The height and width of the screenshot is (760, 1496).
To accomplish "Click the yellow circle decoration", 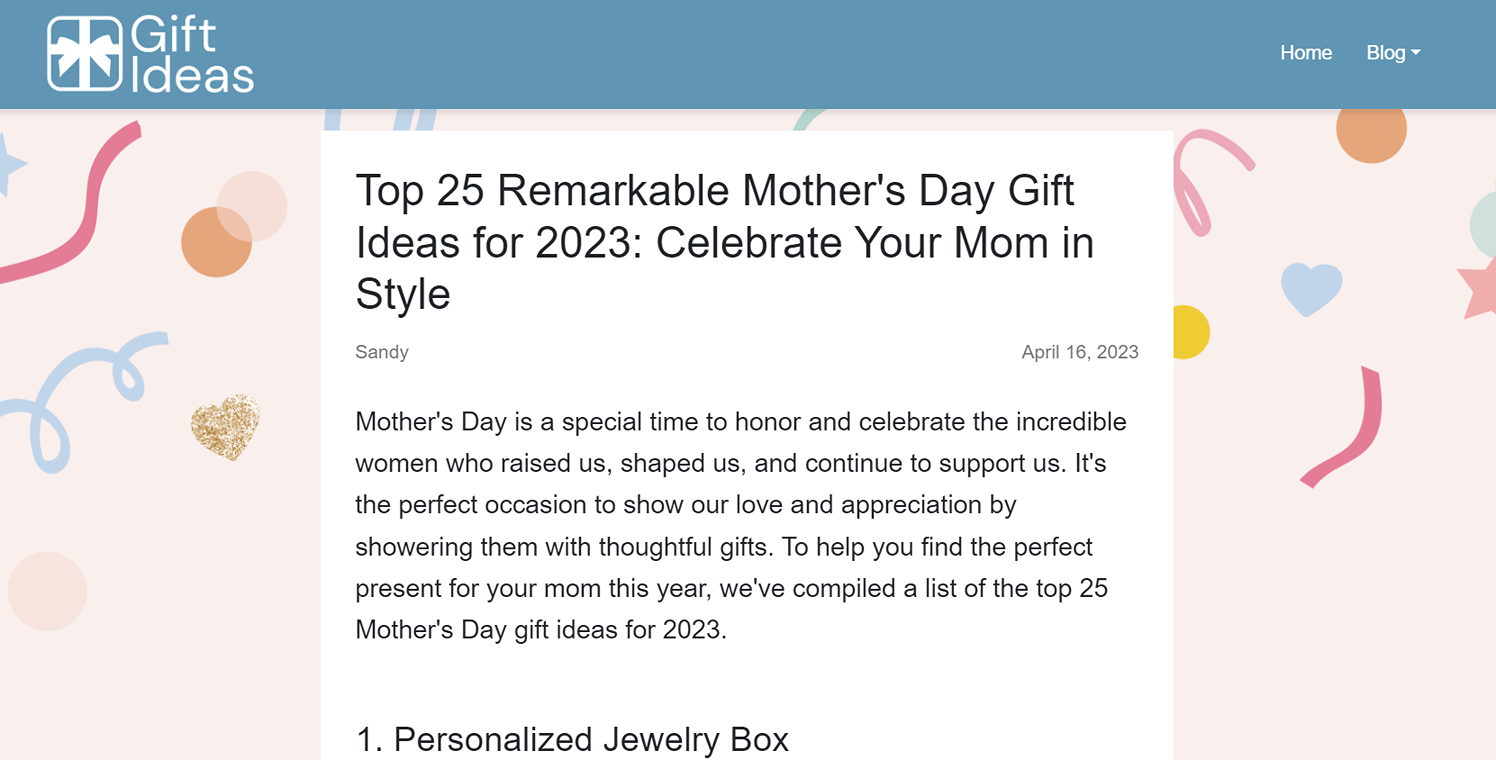I will [x=1191, y=332].
